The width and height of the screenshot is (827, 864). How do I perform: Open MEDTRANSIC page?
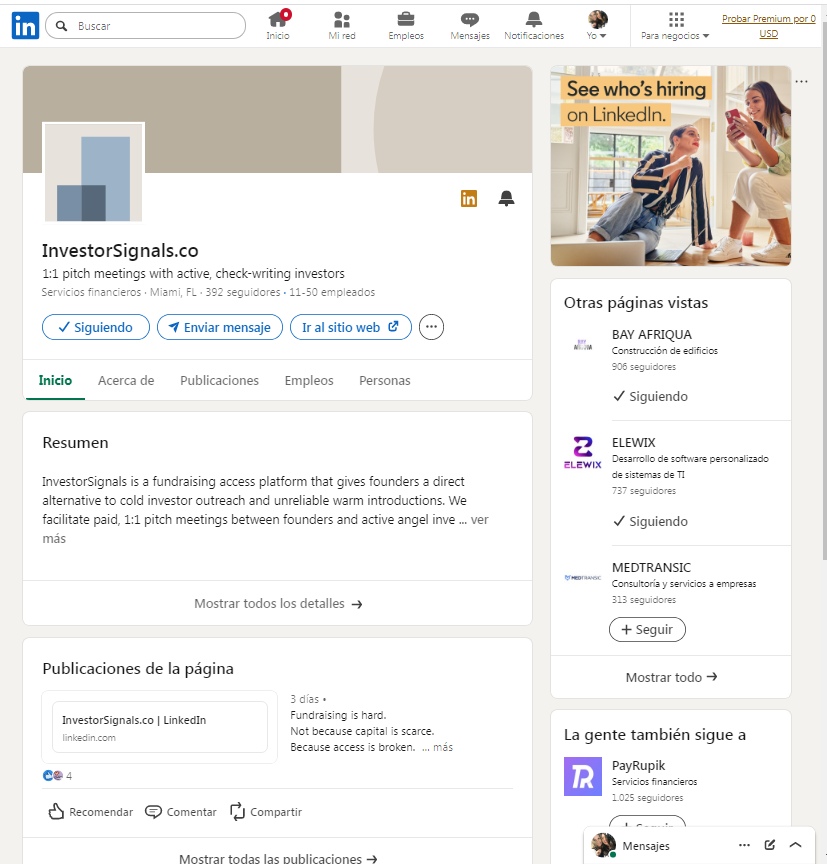coord(651,568)
